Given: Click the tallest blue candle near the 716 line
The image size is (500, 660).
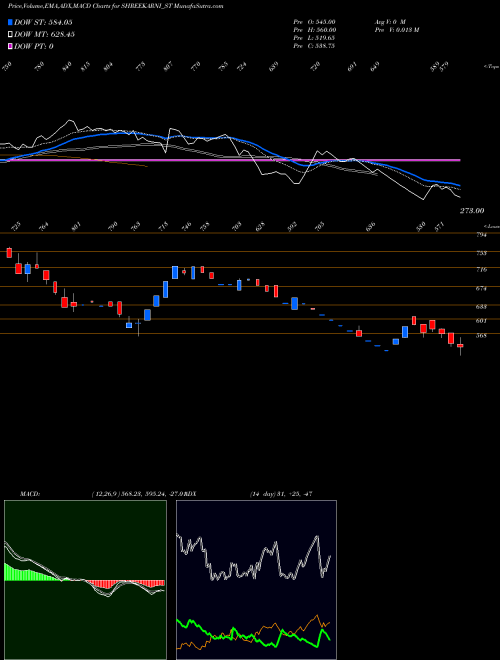Looking at the screenshot, I should (175, 272).
